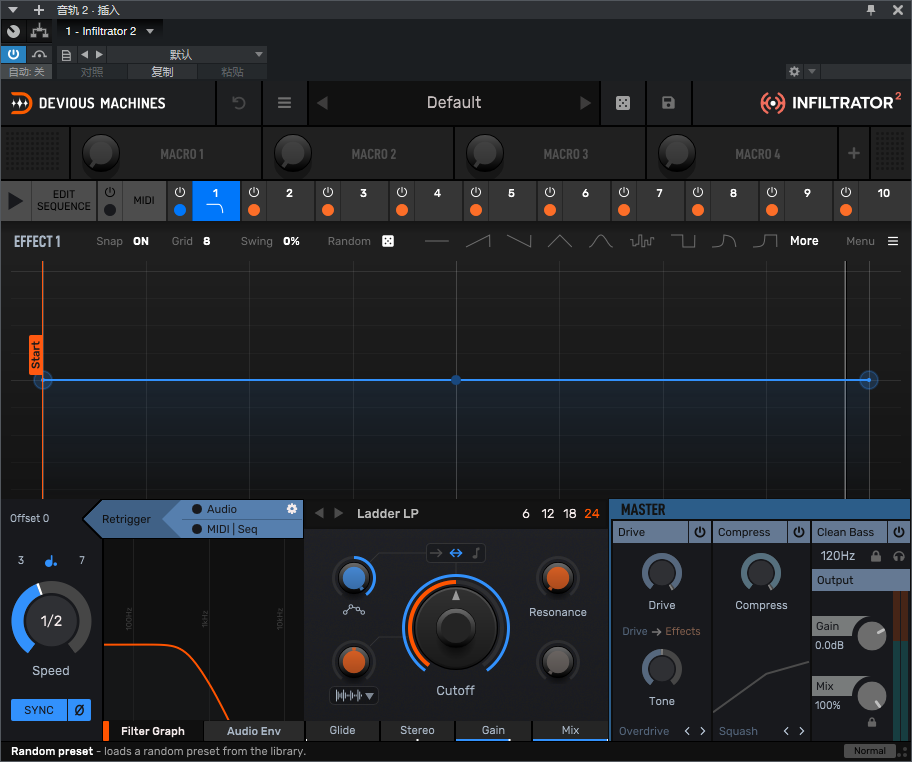The image size is (912, 762).
Task: Select previous Squash compressor type
Action: [786, 731]
